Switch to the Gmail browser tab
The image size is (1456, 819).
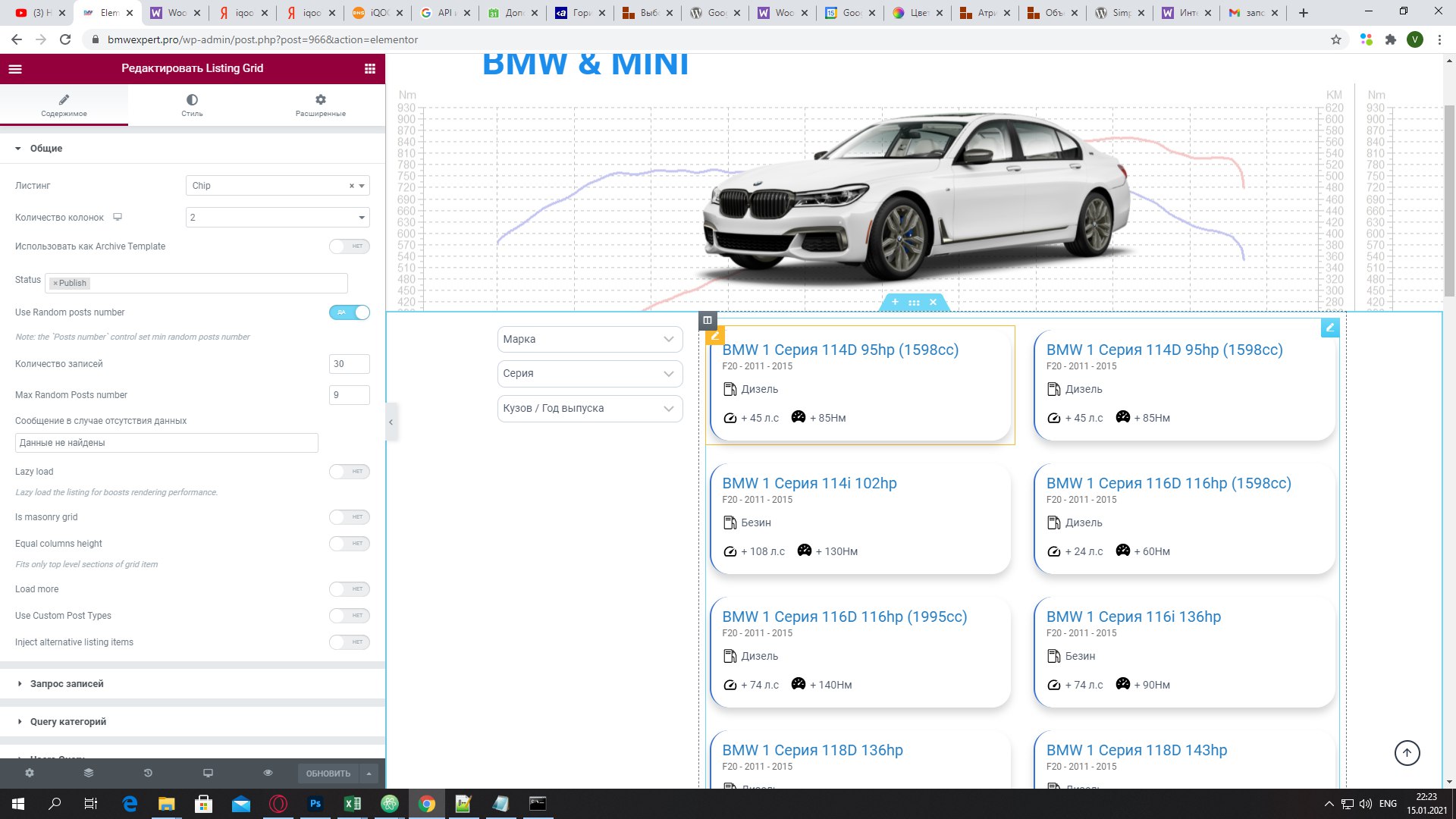pyautogui.click(x=1255, y=13)
